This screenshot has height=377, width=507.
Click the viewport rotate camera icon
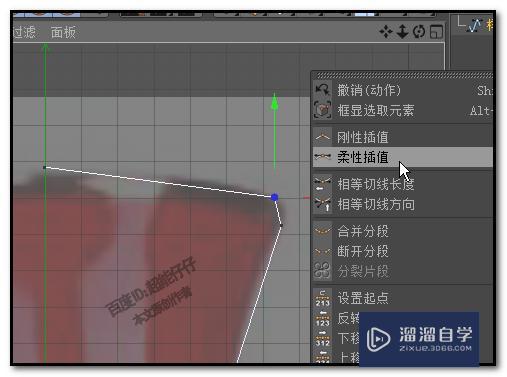coord(419,32)
